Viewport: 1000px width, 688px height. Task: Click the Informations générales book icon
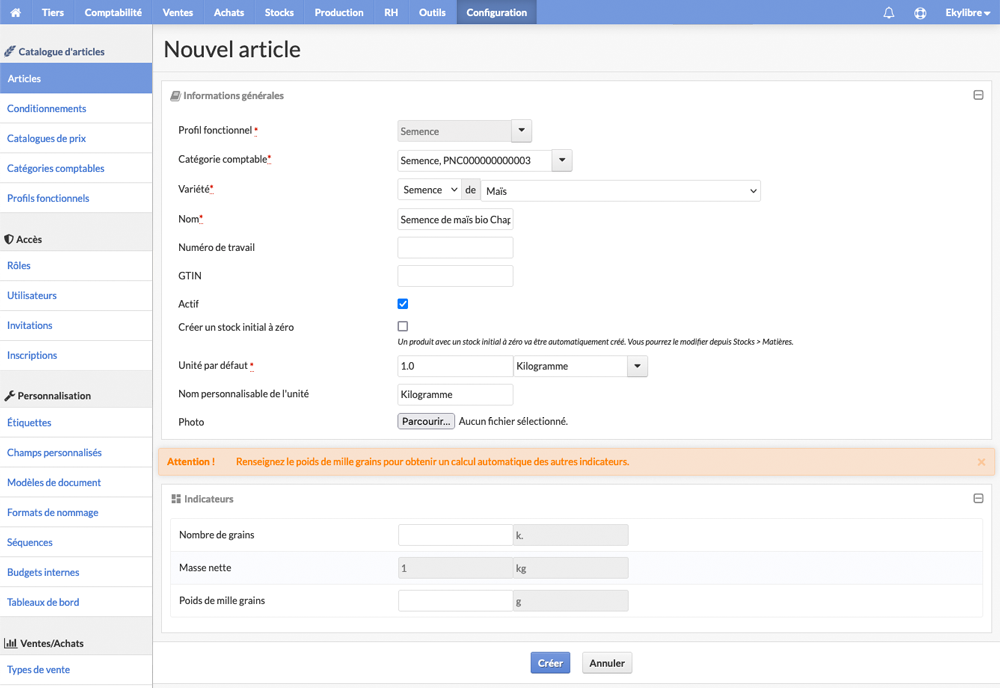[175, 96]
